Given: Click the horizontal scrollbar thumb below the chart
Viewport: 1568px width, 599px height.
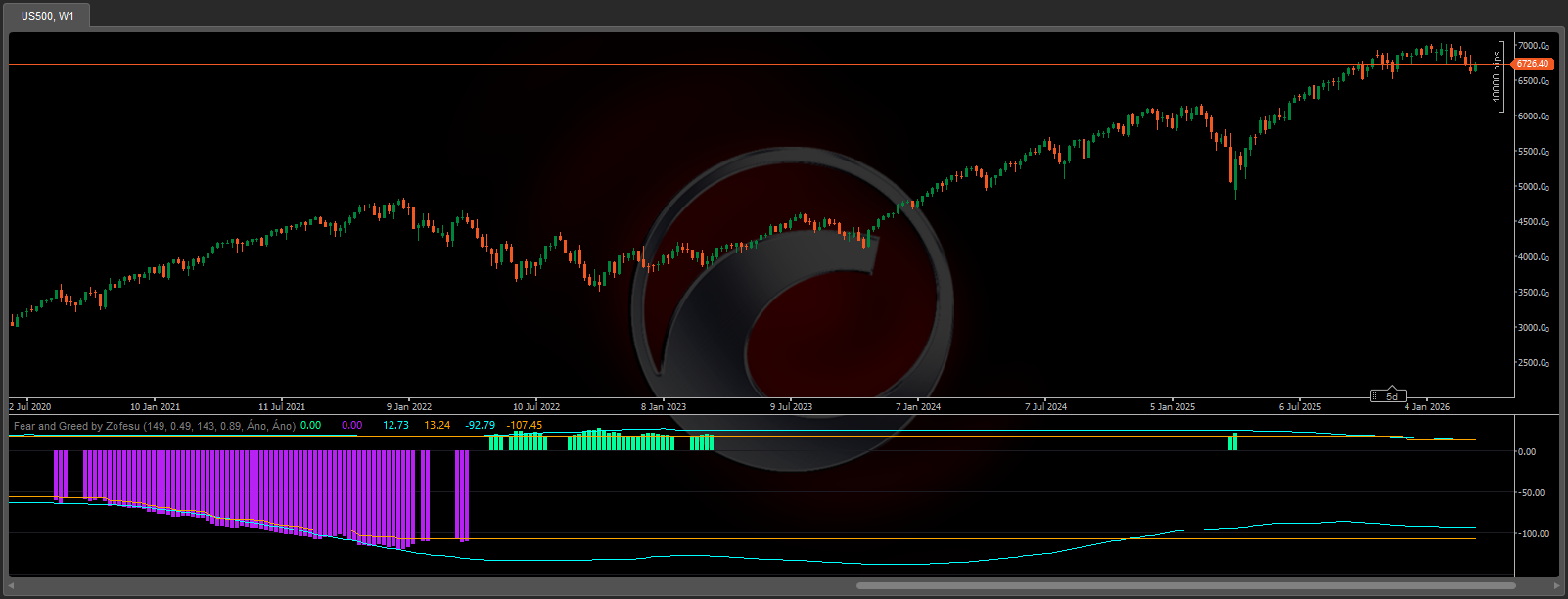Looking at the screenshot, I should (x=1185, y=586).
